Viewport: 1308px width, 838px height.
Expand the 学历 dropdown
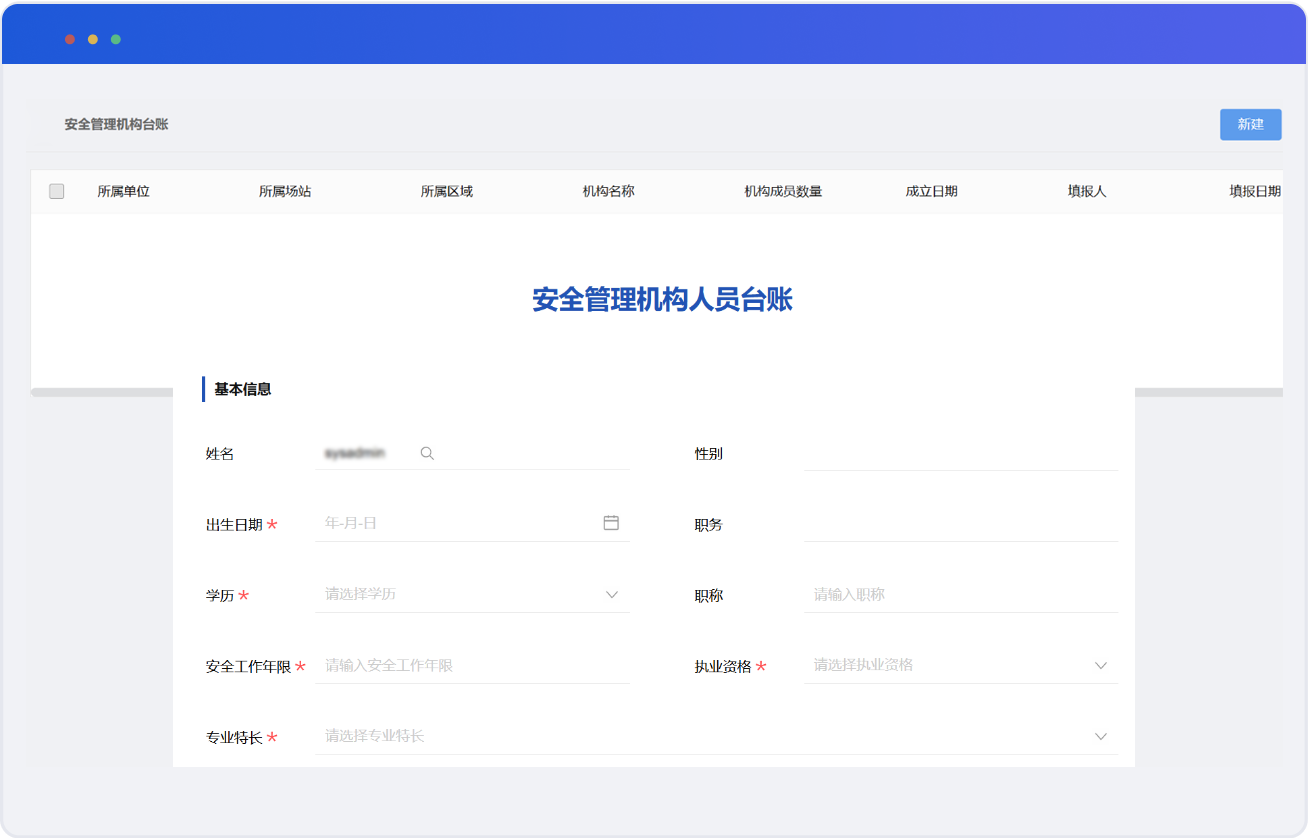(612, 595)
